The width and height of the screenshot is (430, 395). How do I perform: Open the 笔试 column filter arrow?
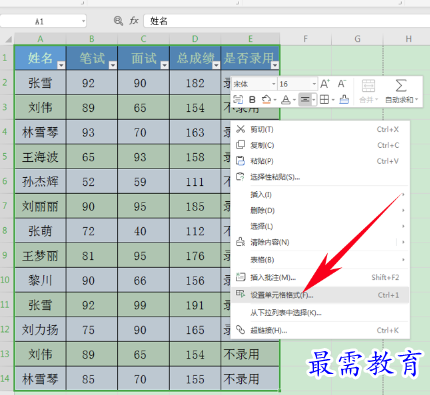coord(113,65)
